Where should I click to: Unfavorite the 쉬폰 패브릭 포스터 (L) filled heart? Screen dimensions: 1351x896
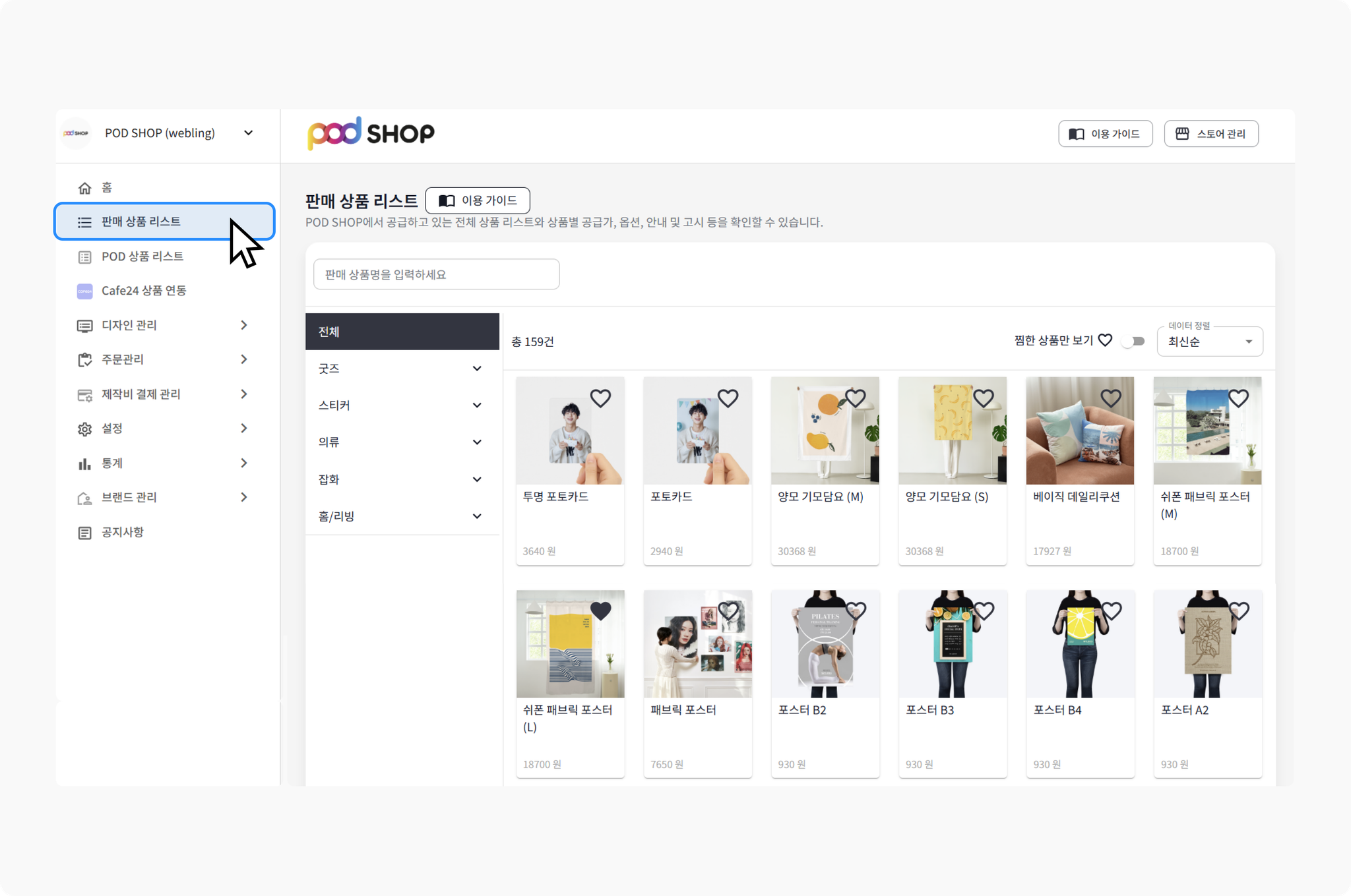pos(600,611)
